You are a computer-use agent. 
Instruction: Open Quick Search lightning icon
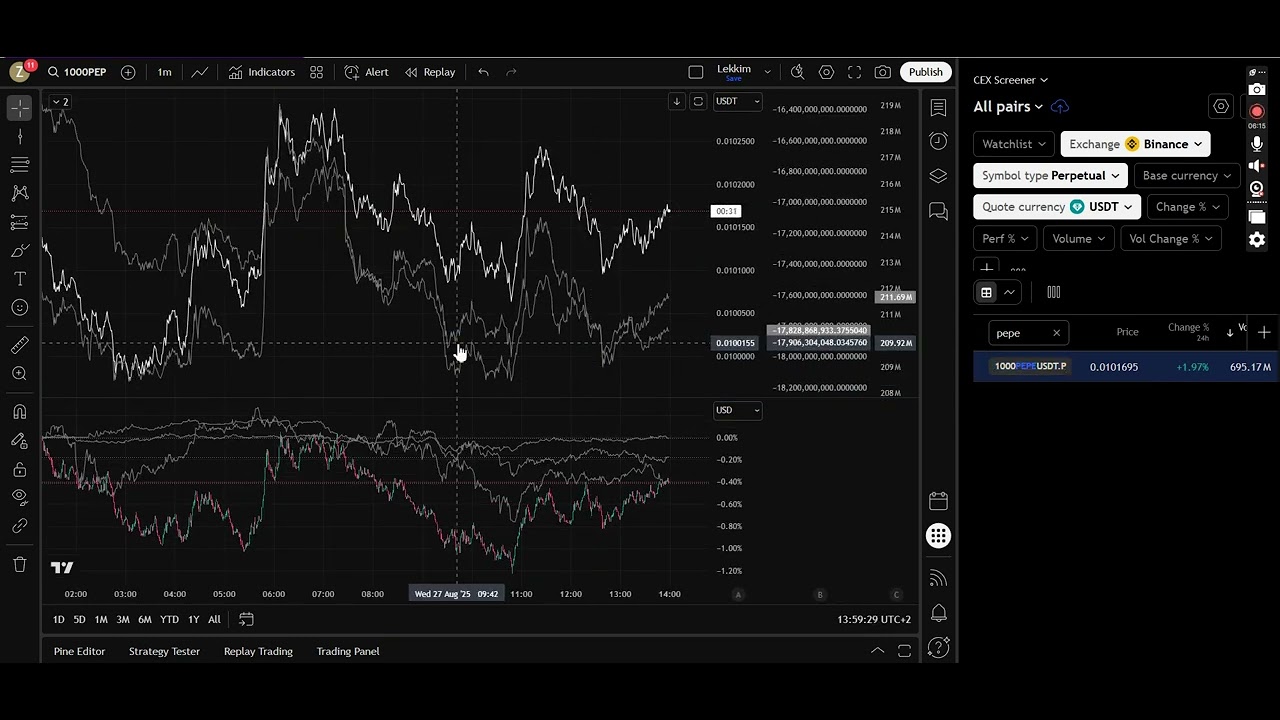797,72
